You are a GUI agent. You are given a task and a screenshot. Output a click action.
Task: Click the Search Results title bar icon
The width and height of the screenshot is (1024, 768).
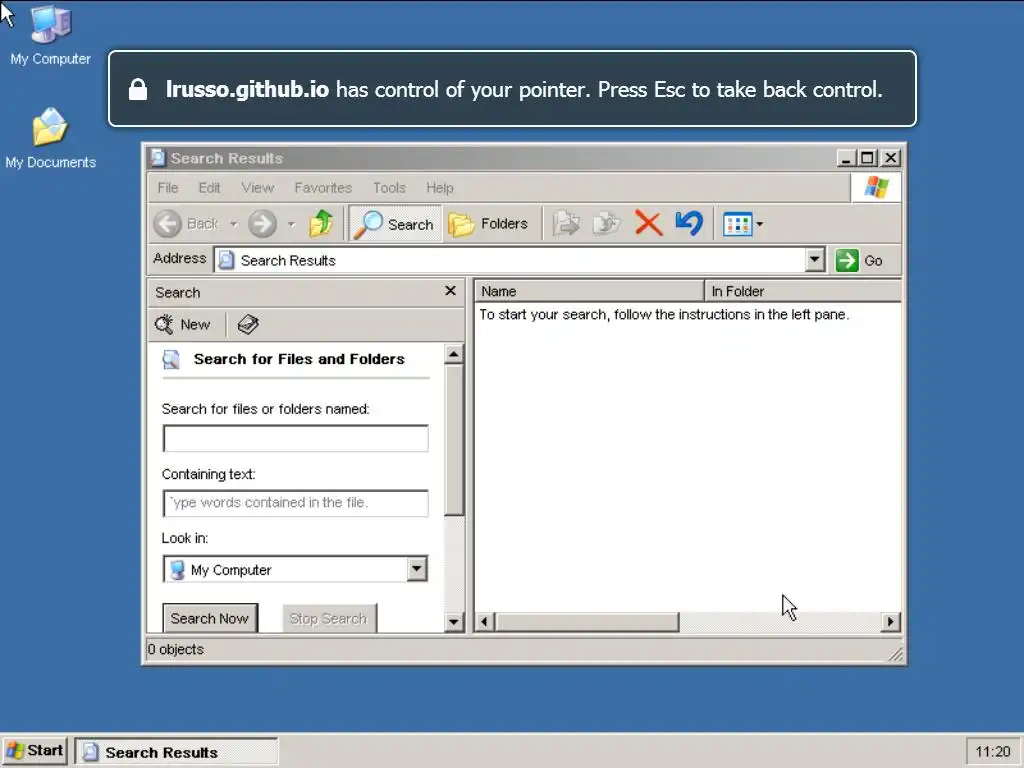pyautogui.click(x=157, y=158)
